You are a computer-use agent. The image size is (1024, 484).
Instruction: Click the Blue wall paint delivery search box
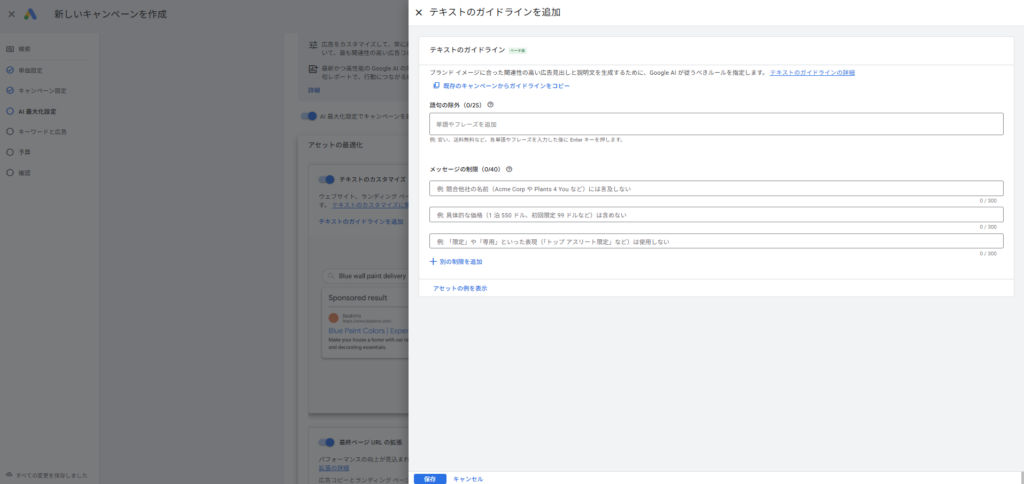(x=366, y=276)
